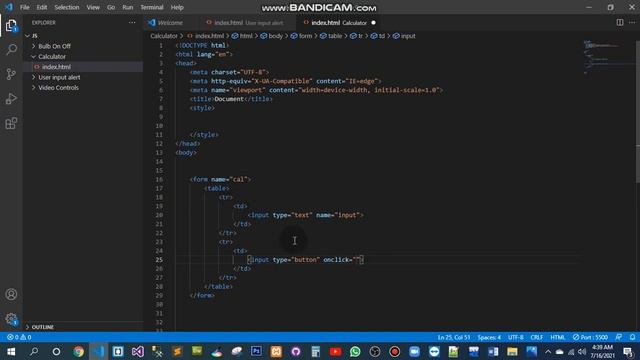Open the Terminal menu
Image resolution: width=640 pixels, height=360 pixels.
(152, 7)
